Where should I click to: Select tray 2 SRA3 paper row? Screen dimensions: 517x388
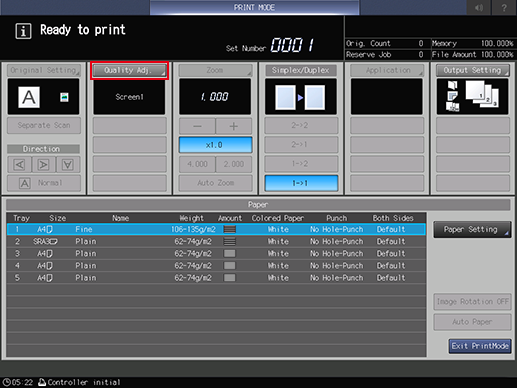tap(216, 241)
